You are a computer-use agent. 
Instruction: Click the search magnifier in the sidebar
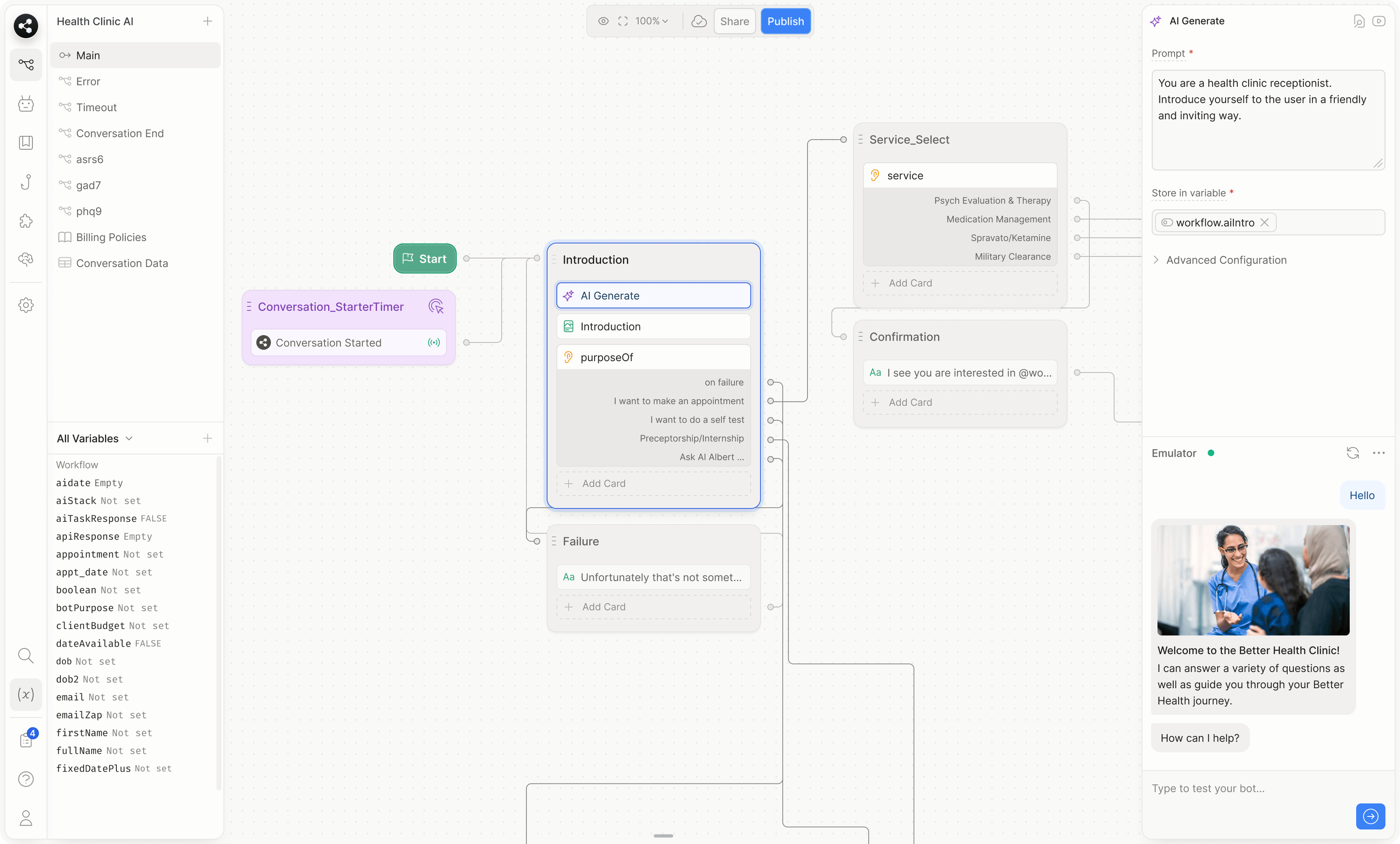[25, 655]
